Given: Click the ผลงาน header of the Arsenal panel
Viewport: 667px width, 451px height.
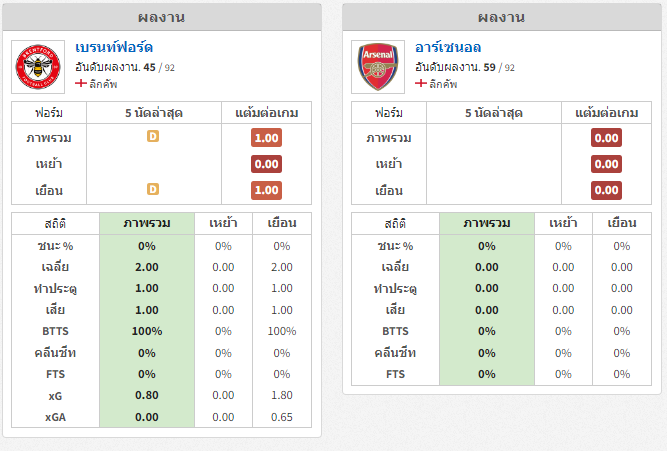Looking at the screenshot, I should click(x=502, y=17).
